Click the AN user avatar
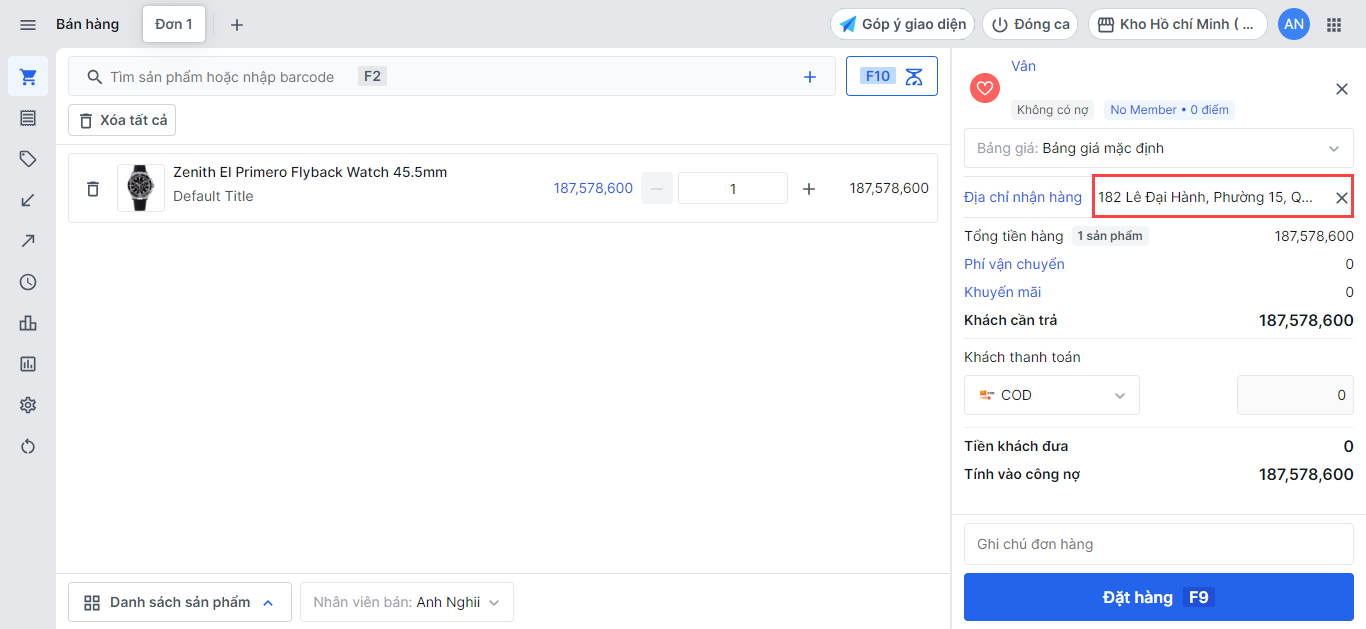The width and height of the screenshot is (1366, 629). (1294, 24)
